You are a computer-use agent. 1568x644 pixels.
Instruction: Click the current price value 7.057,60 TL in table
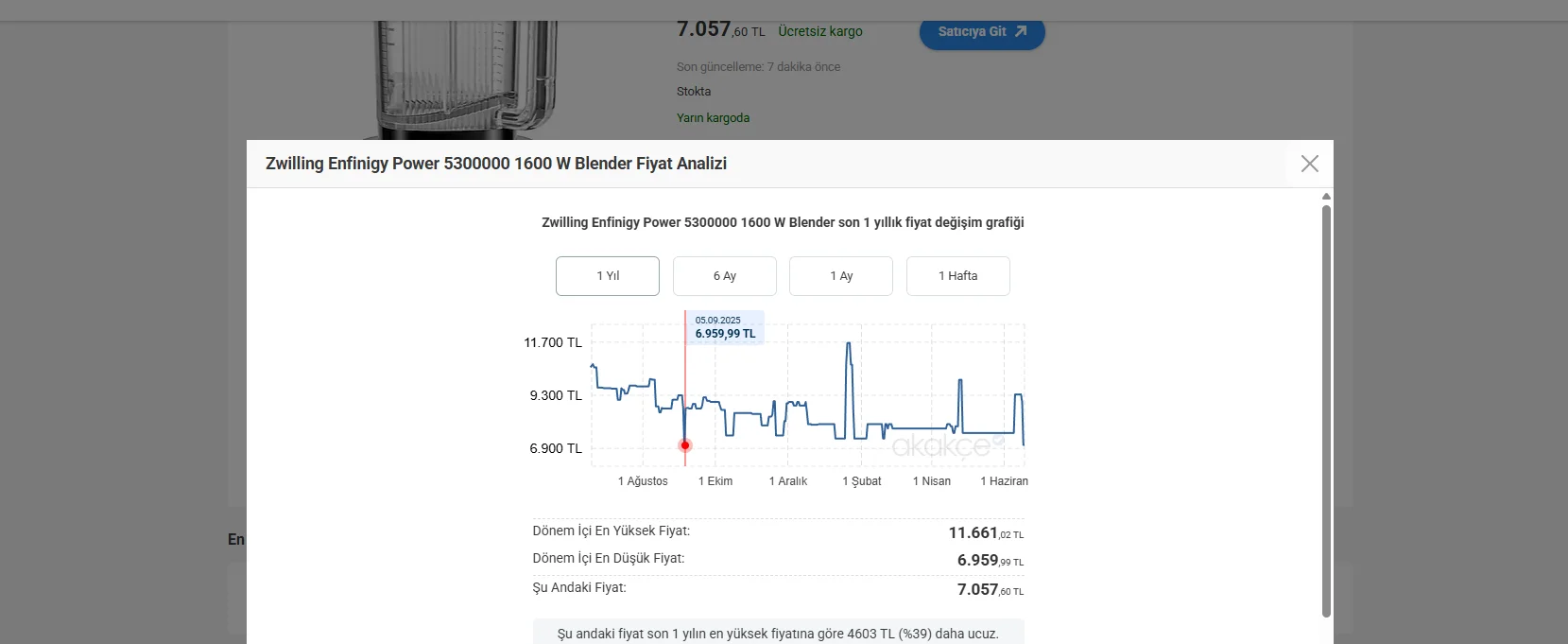click(x=991, y=590)
